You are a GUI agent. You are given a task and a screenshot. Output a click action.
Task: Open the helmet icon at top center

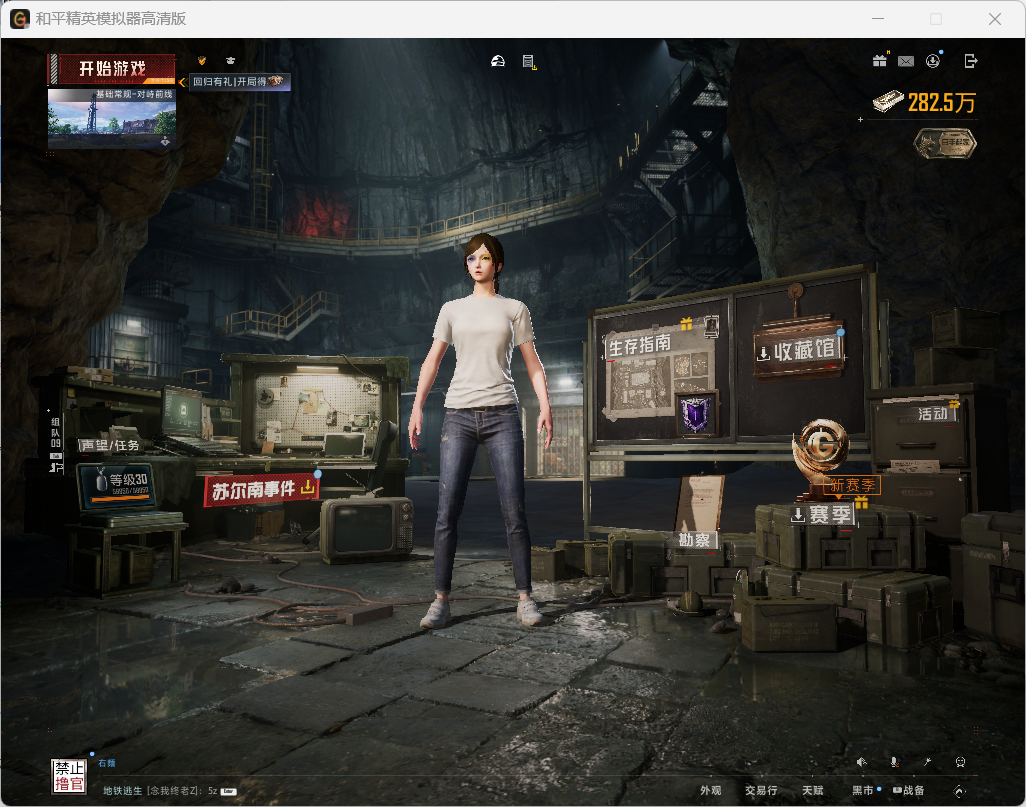(498, 62)
